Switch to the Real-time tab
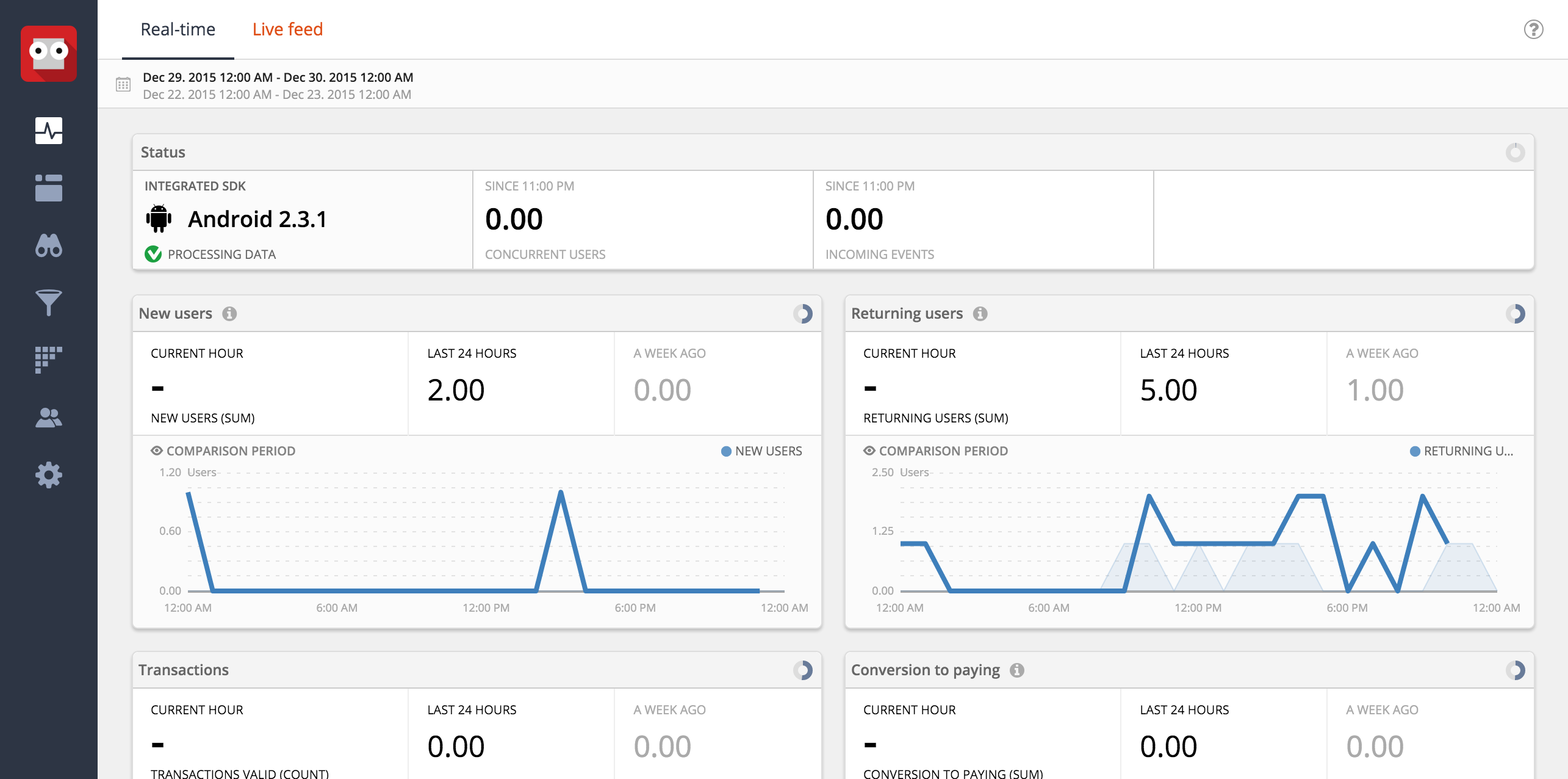The height and width of the screenshot is (779, 1568). tap(178, 29)
